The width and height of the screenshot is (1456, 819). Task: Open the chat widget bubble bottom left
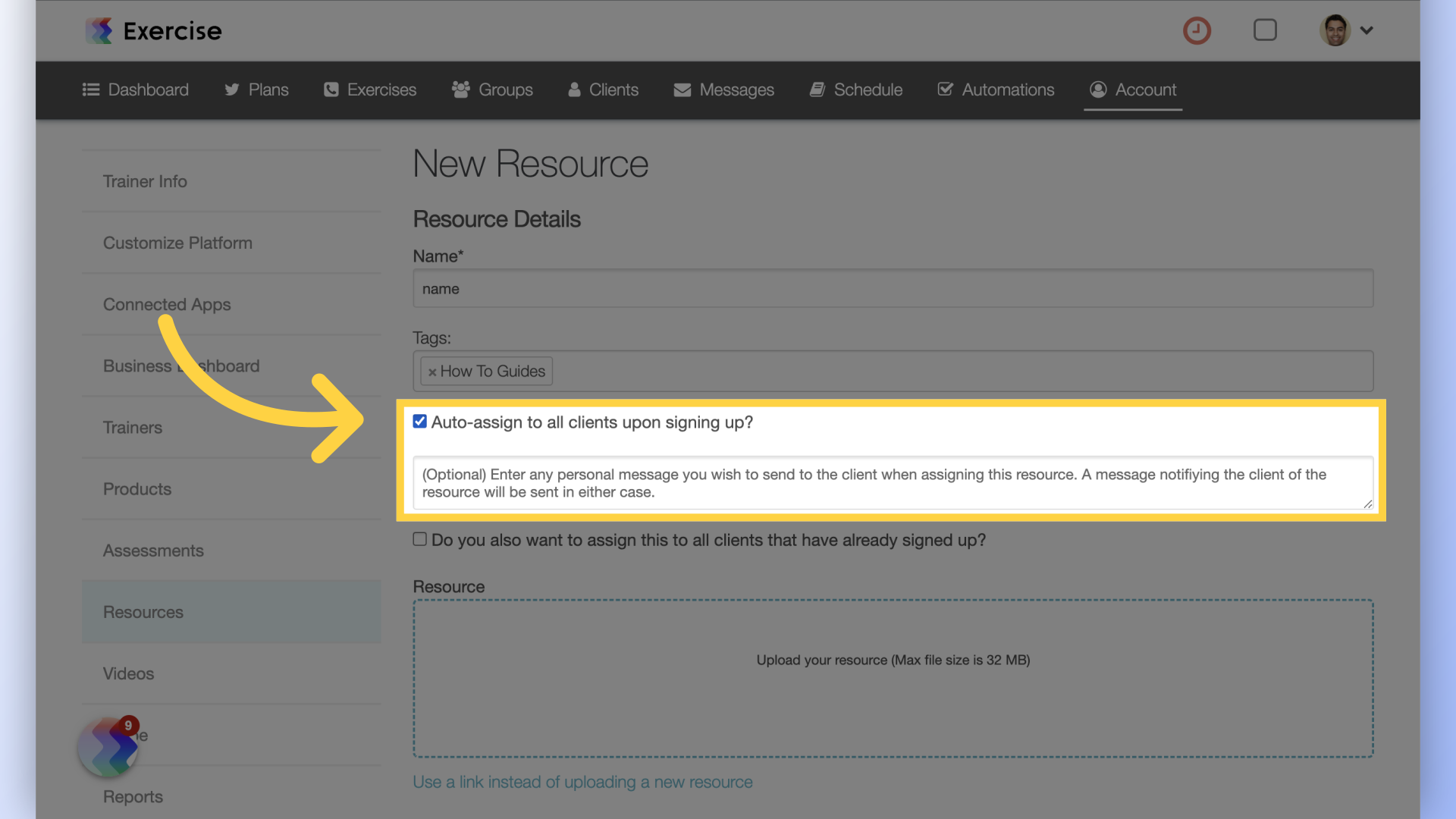107,747
